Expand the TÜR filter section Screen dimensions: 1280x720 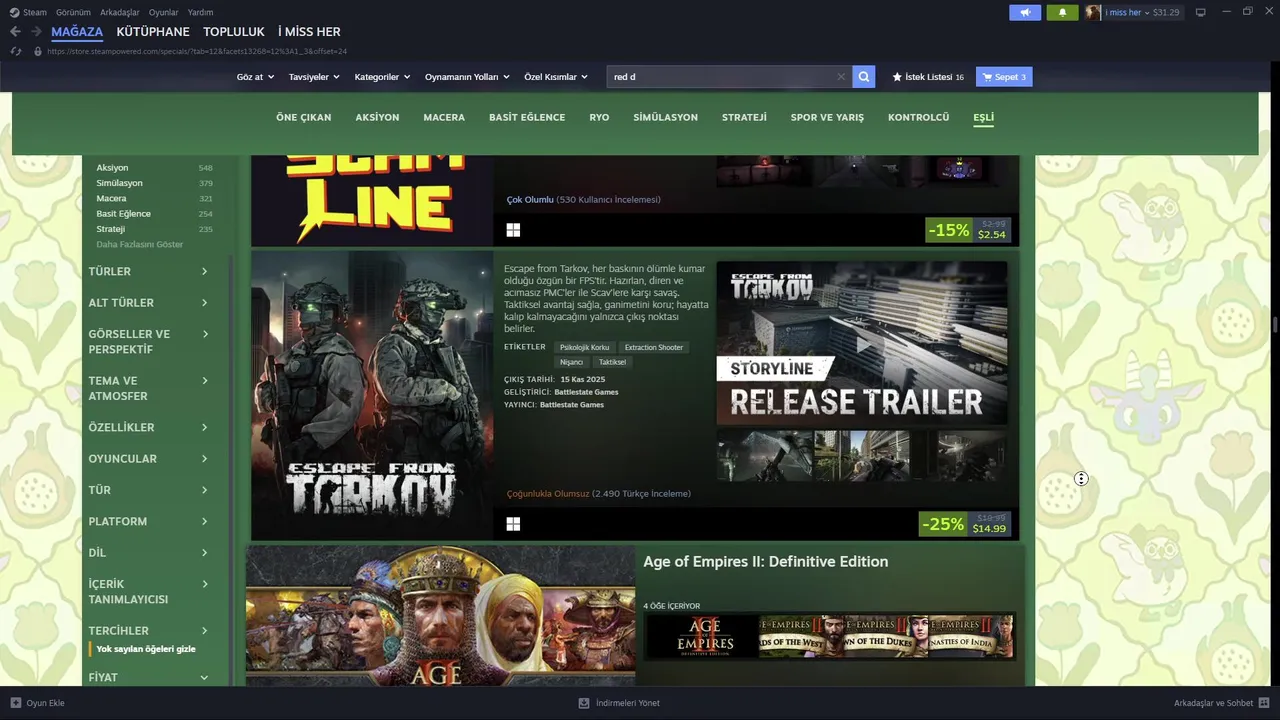coord(150,490)
